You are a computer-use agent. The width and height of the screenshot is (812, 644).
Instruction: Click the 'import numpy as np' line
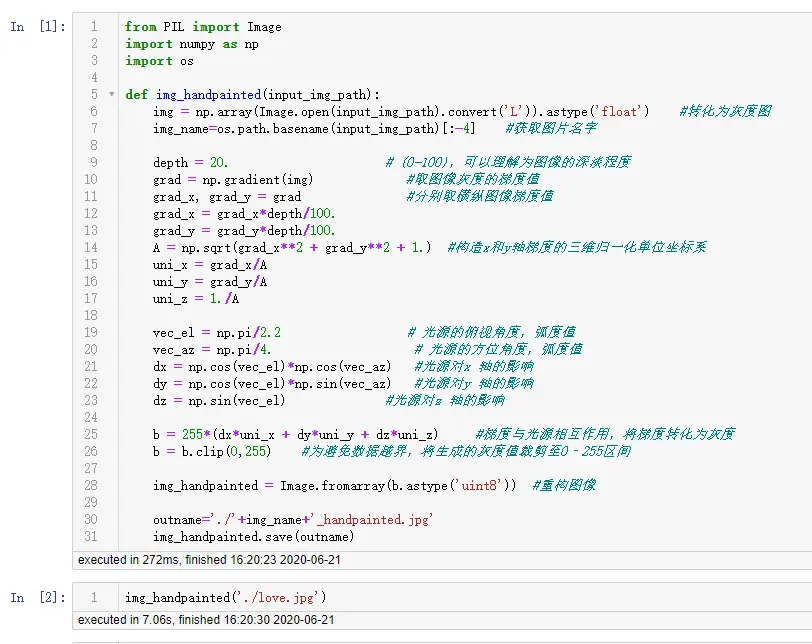tap(192, 44)
